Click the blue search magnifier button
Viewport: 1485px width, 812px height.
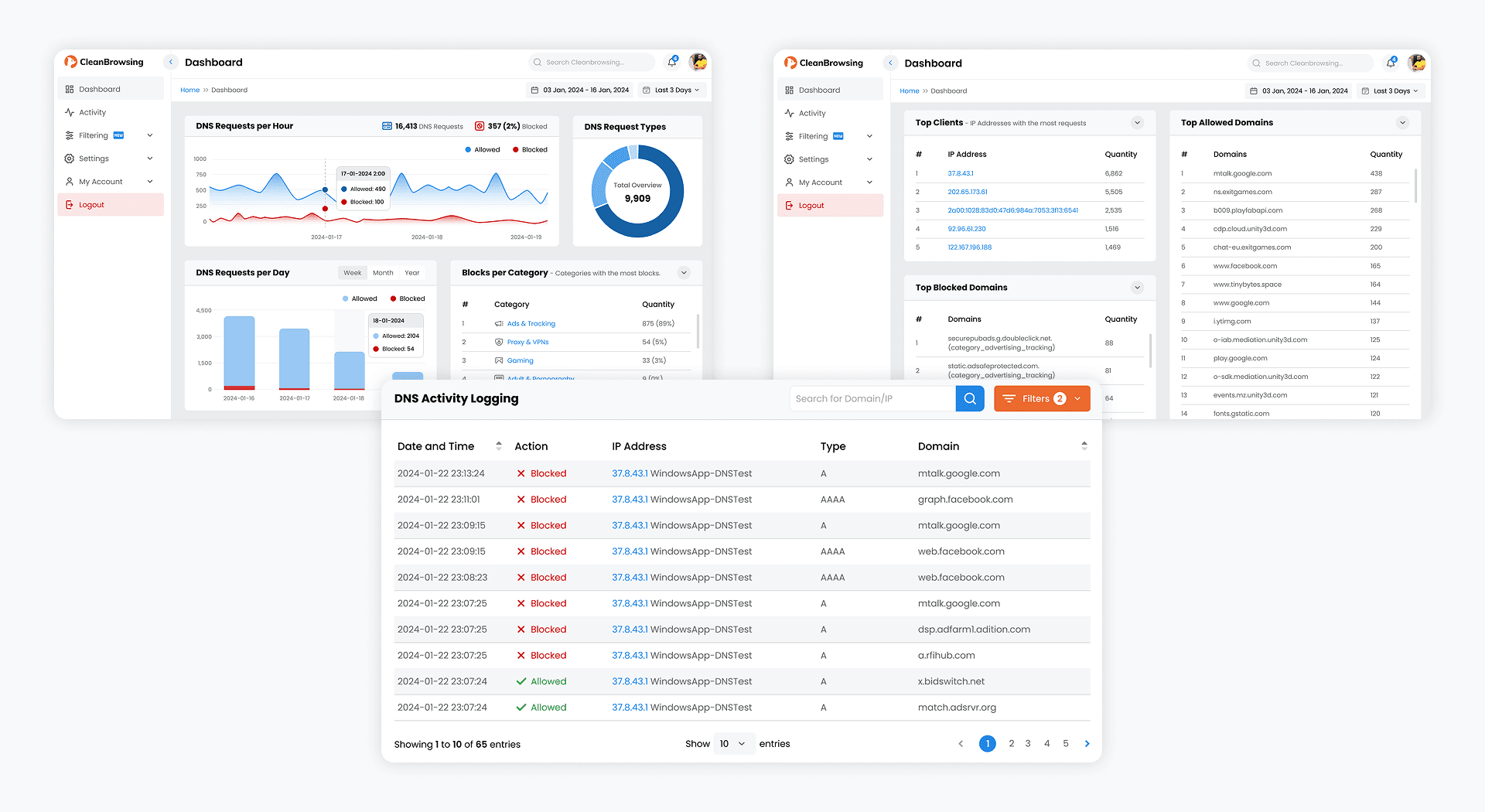pyautogui.click(x=969, y=398)
